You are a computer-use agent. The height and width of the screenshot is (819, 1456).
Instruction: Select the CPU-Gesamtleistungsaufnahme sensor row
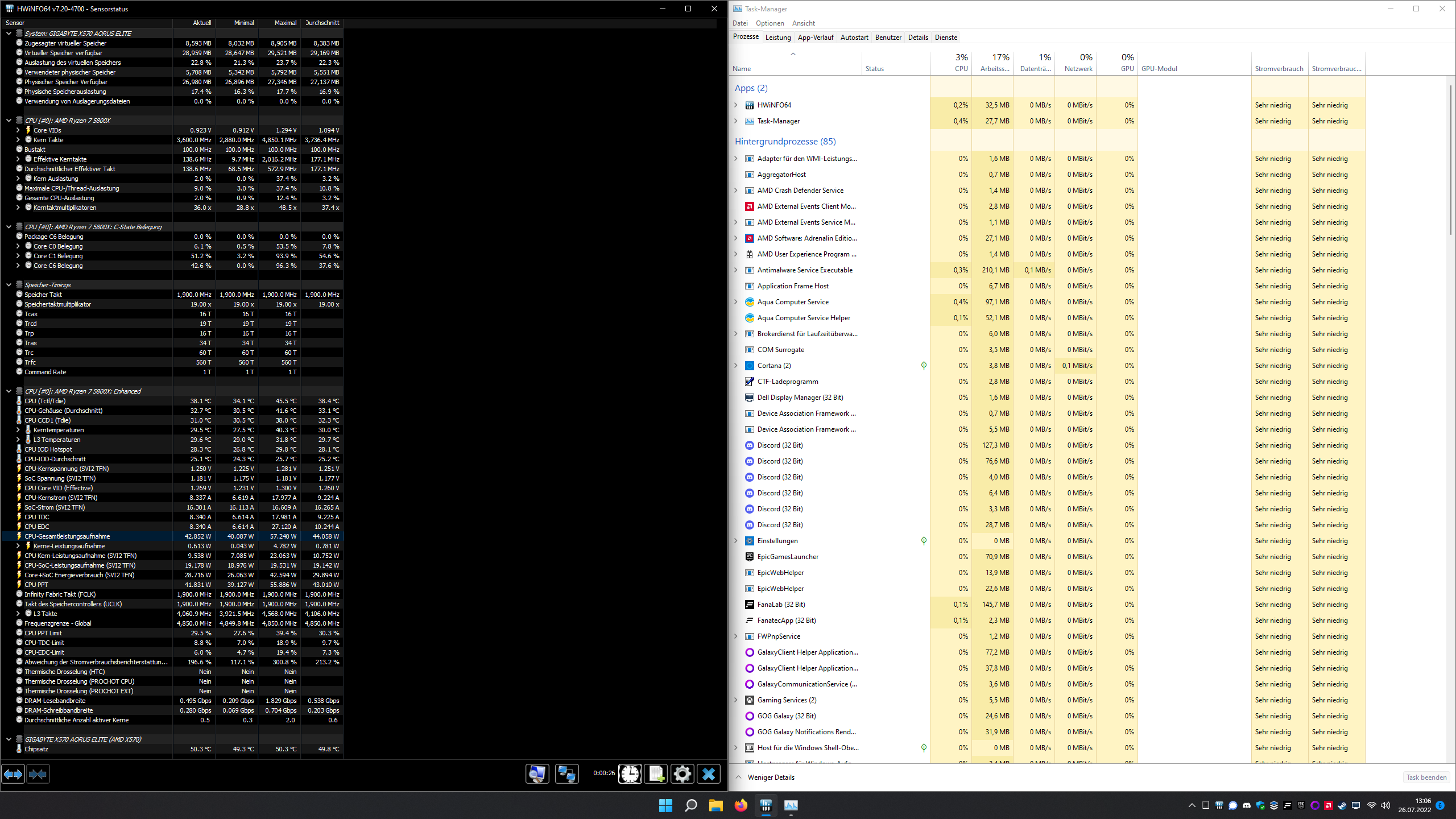tap(67, 536)
